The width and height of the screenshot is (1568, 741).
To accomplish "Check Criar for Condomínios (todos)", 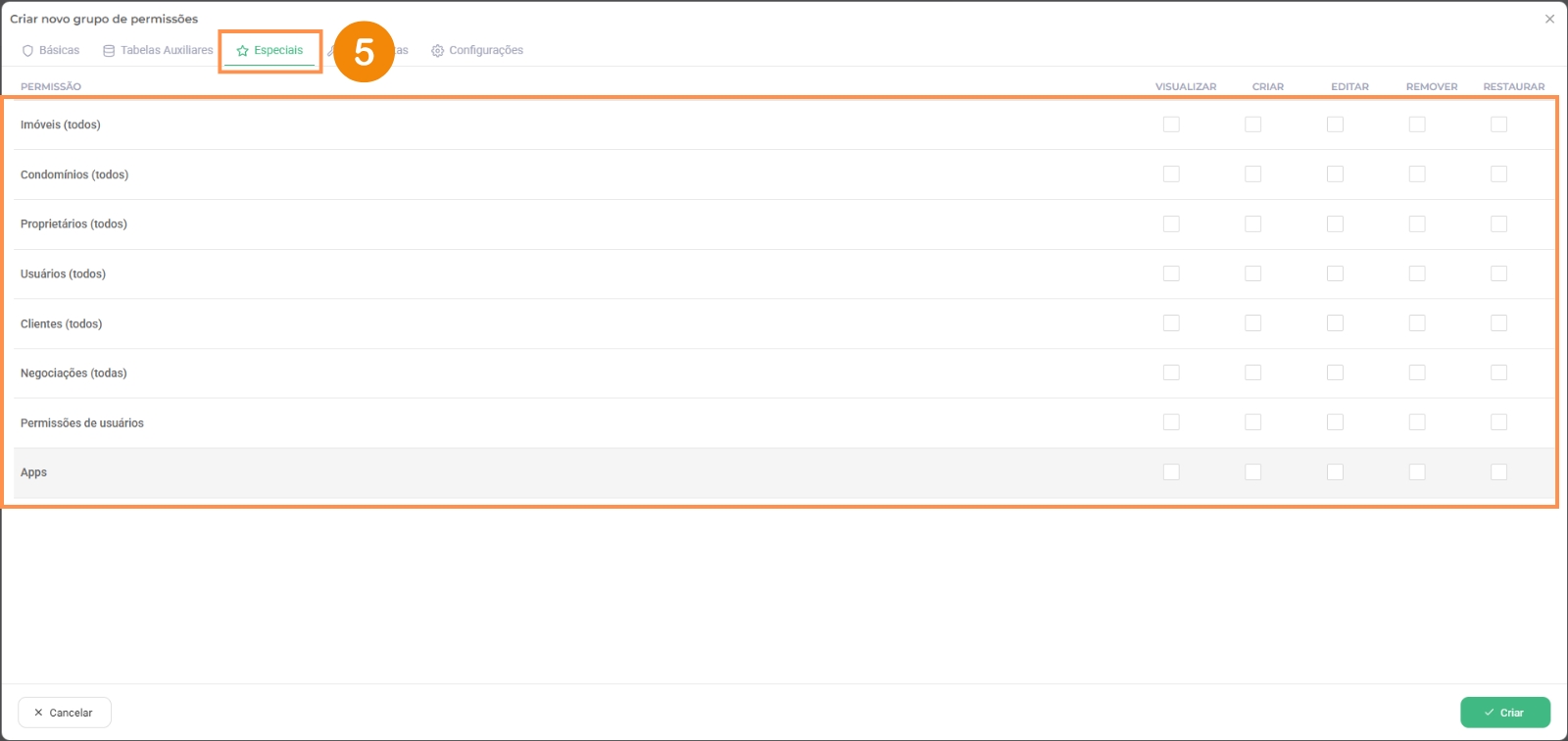I will 1253,174.
